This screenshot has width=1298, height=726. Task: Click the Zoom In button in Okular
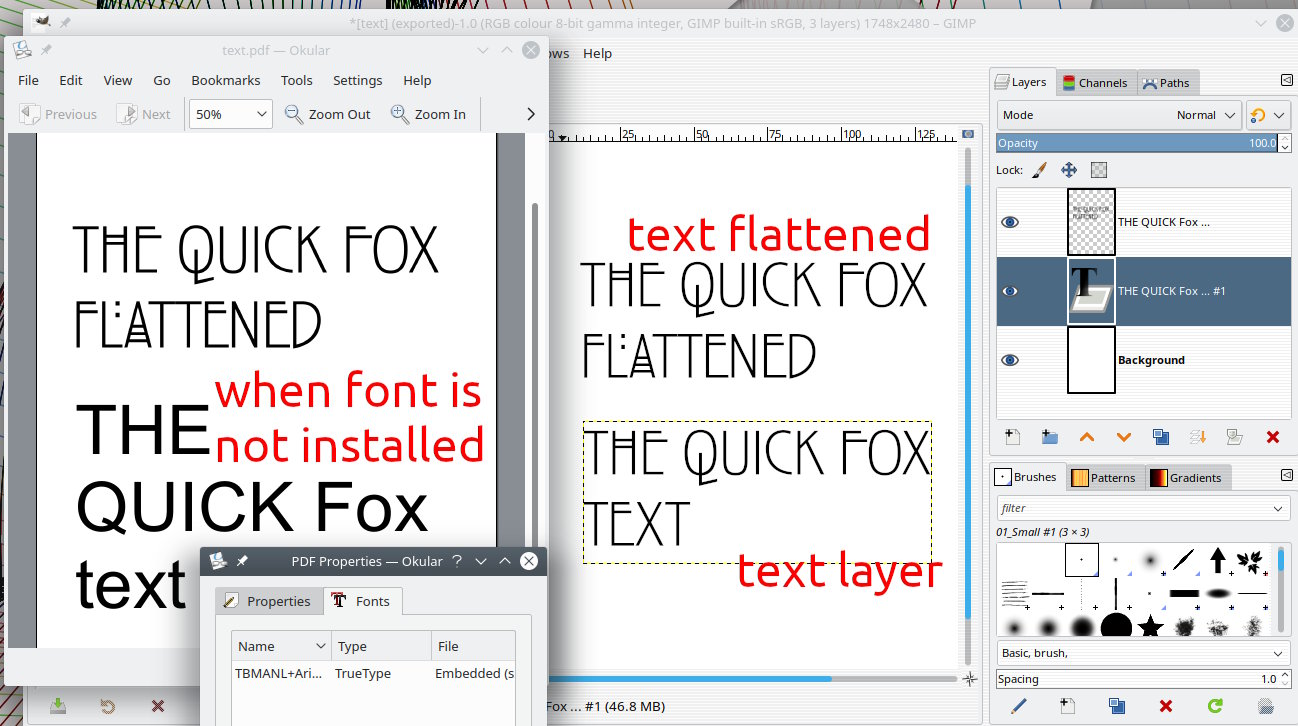[428, 115]
